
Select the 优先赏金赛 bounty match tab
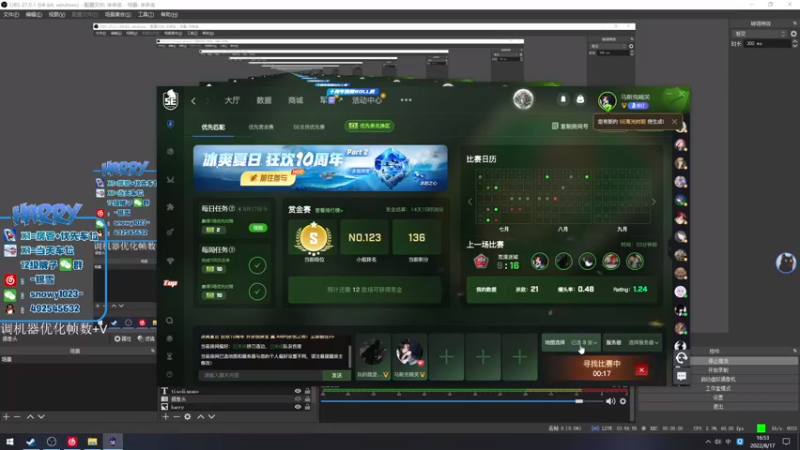pyautogui.click(x=261, y=127)
